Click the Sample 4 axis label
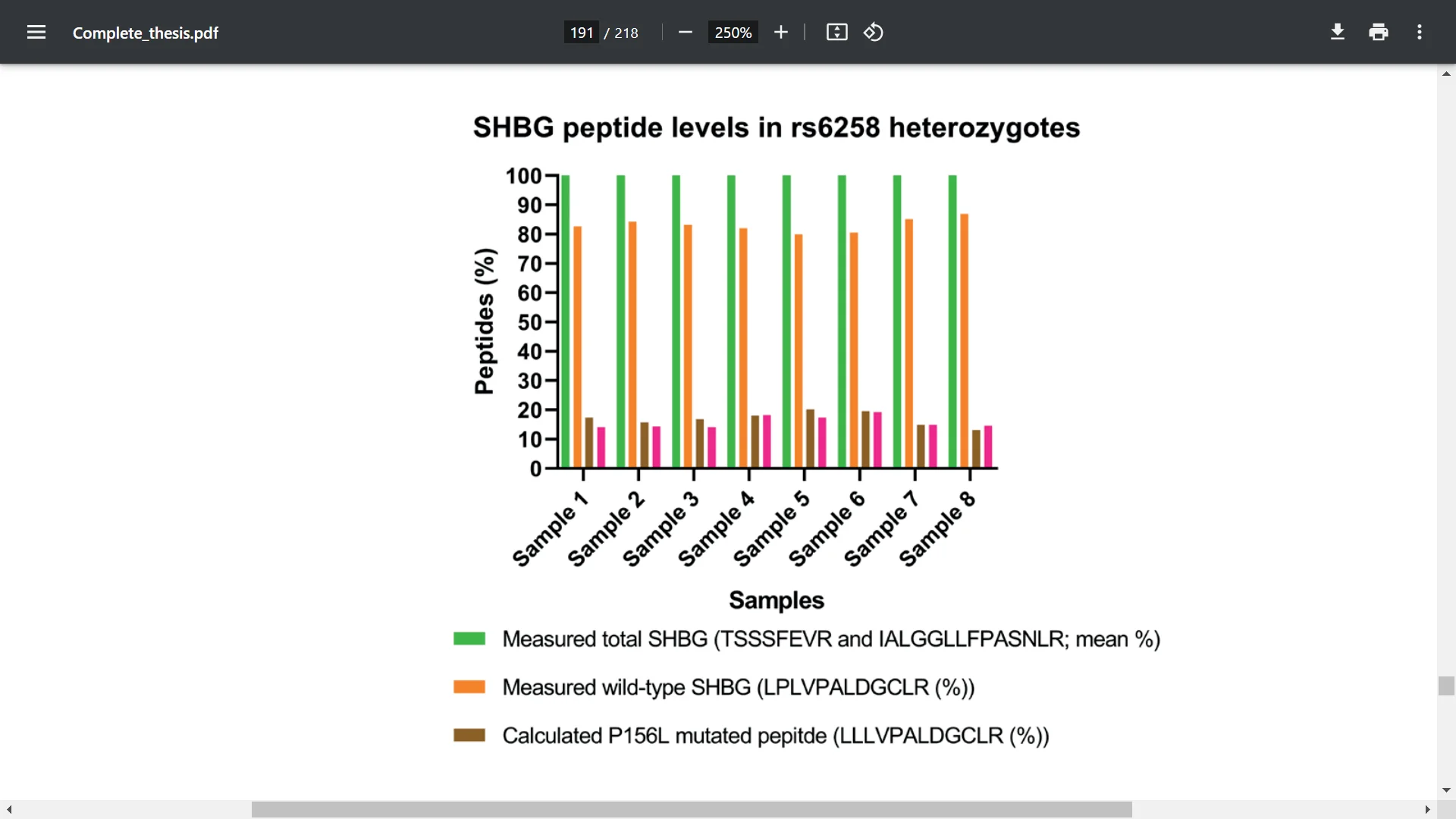1456x819 pixels. pyautogui.click(x=717, y=529)
